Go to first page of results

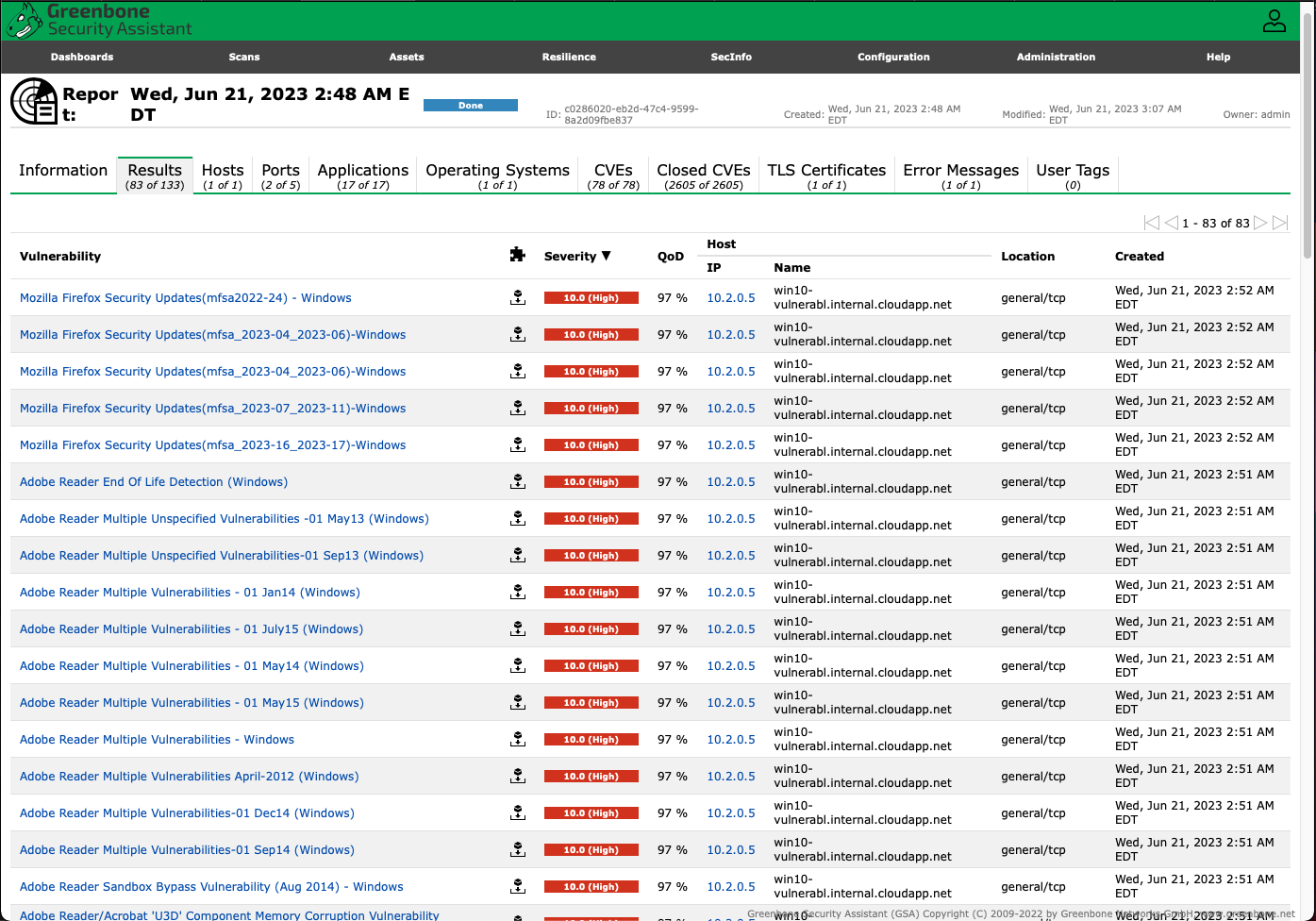tap(1151, 223)
